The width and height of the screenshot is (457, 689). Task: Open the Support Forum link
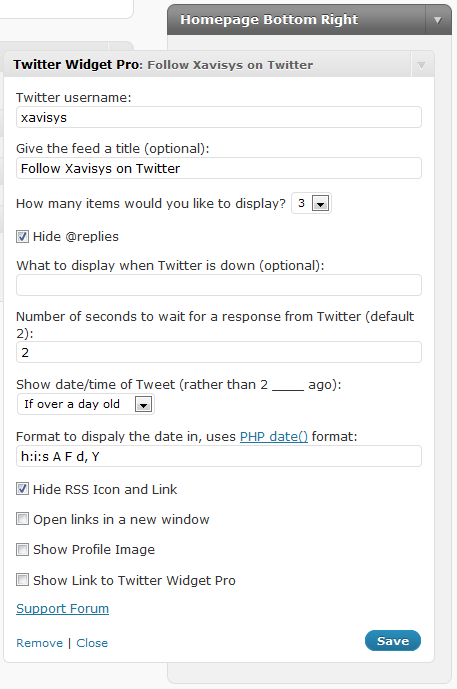point(62,609)
